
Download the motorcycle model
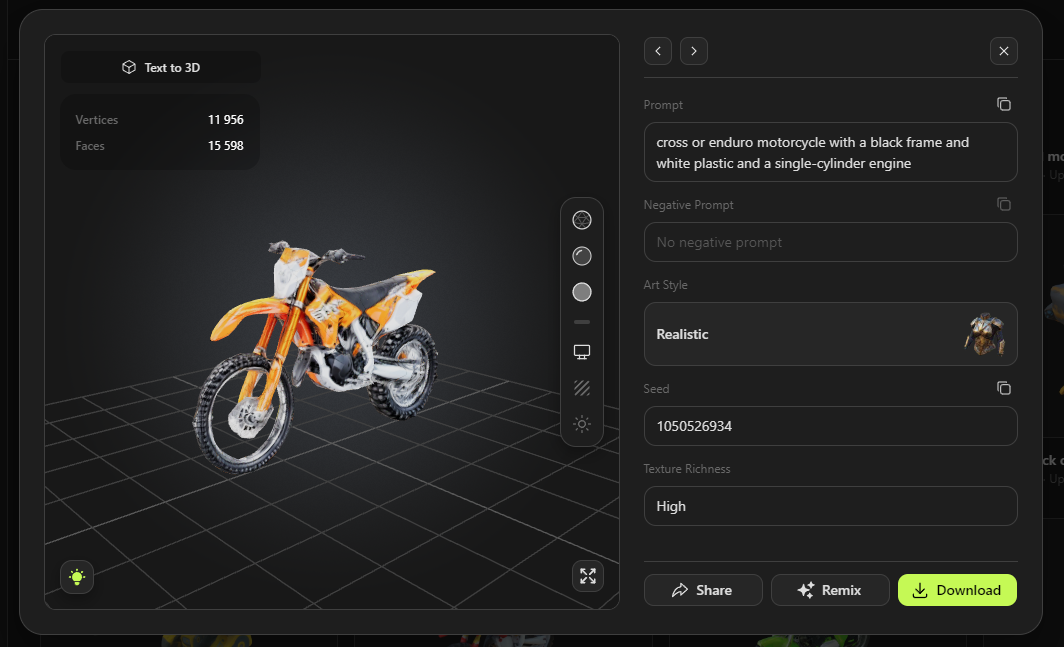click(x=957, y=590)
